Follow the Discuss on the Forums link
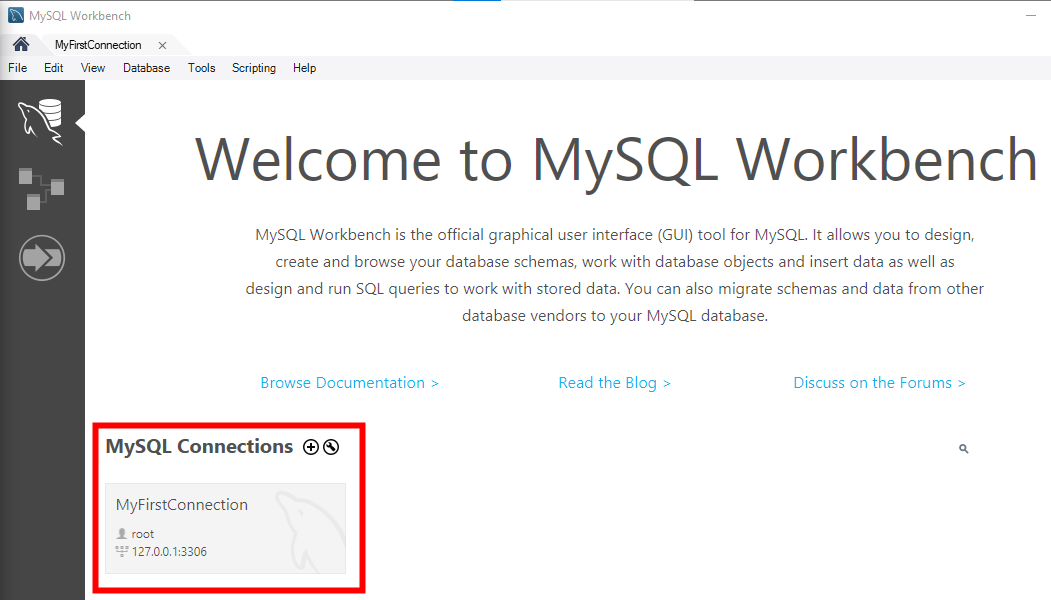The width and height of the screenshot is (1051, 600). click(879, 383)
